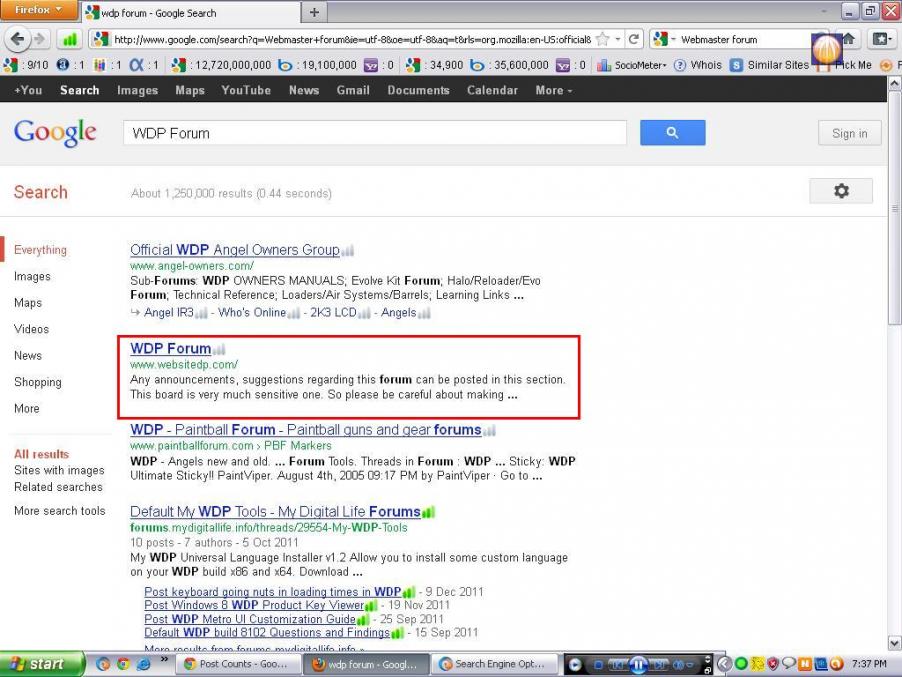Go to YouTube from Google bar
The image size is (902, 677).
[246, 90]
